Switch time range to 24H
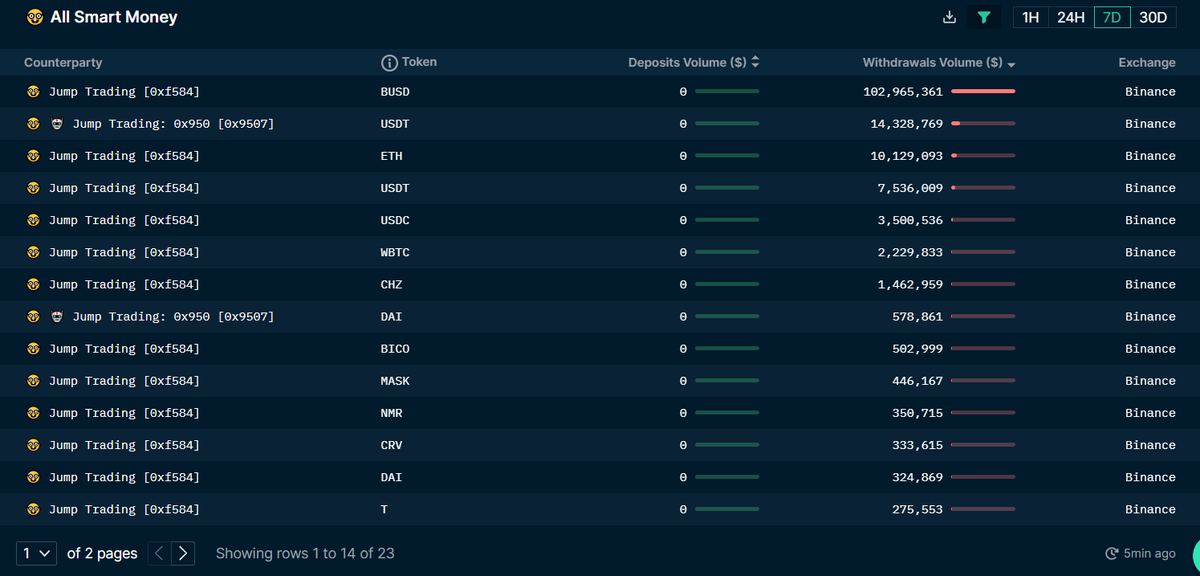This screenshot has height=576, width=1200. click(x=1071, y=17)
